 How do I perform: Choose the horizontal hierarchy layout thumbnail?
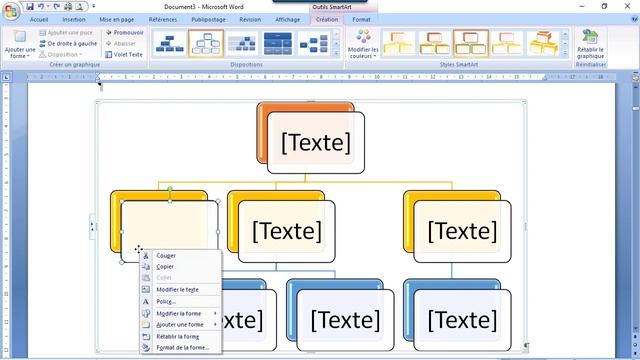[x=314, y=43]
